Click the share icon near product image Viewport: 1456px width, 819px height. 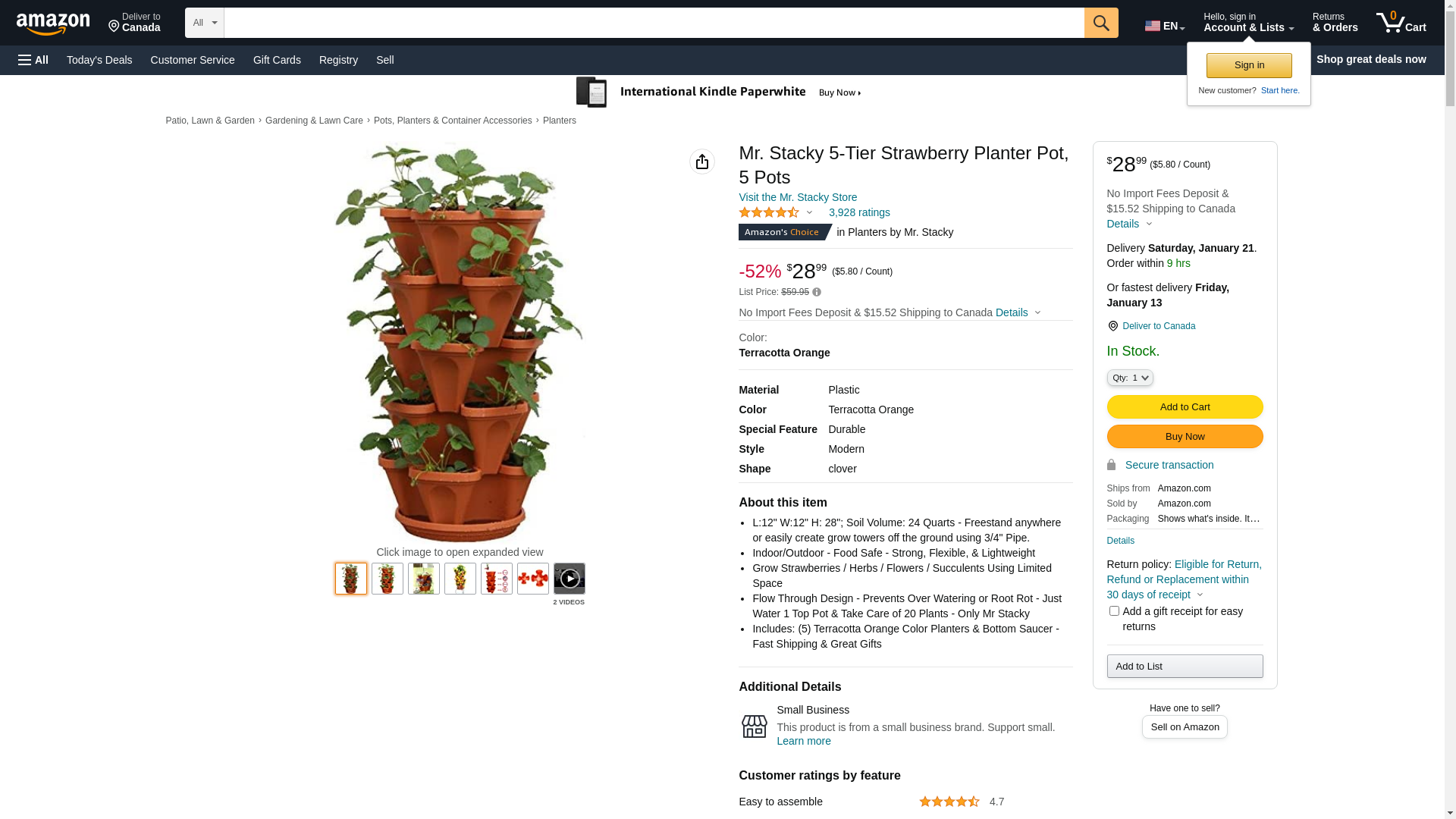[x=701, y=162]
